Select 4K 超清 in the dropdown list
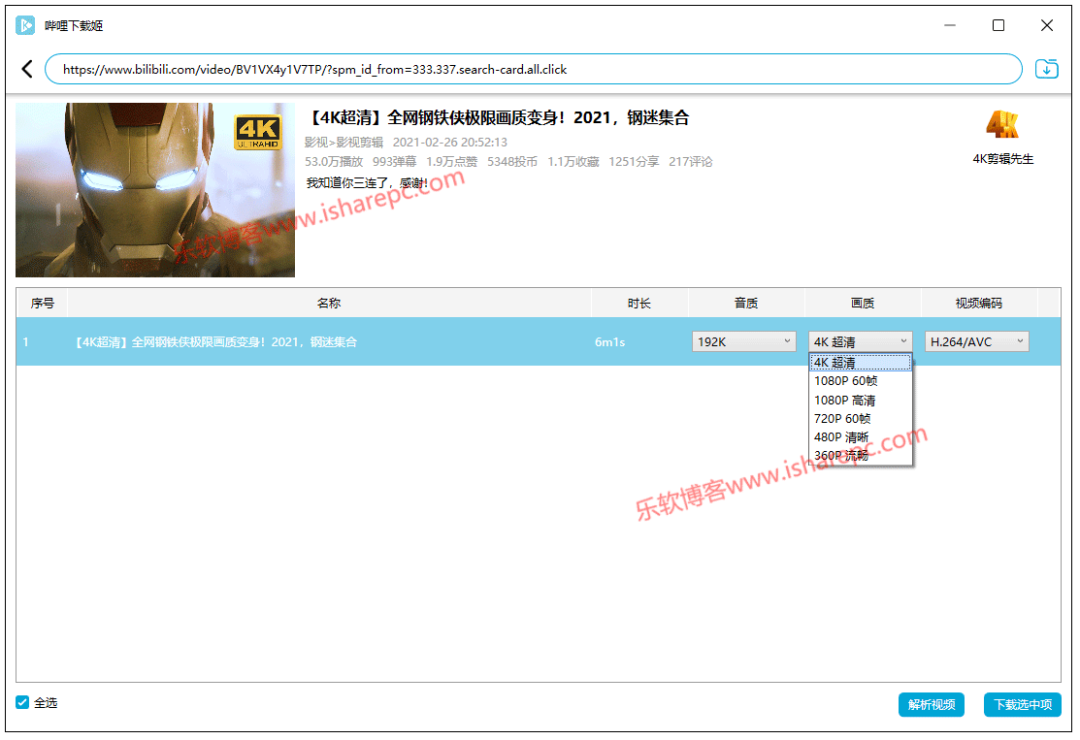 (x=860, y=362)
